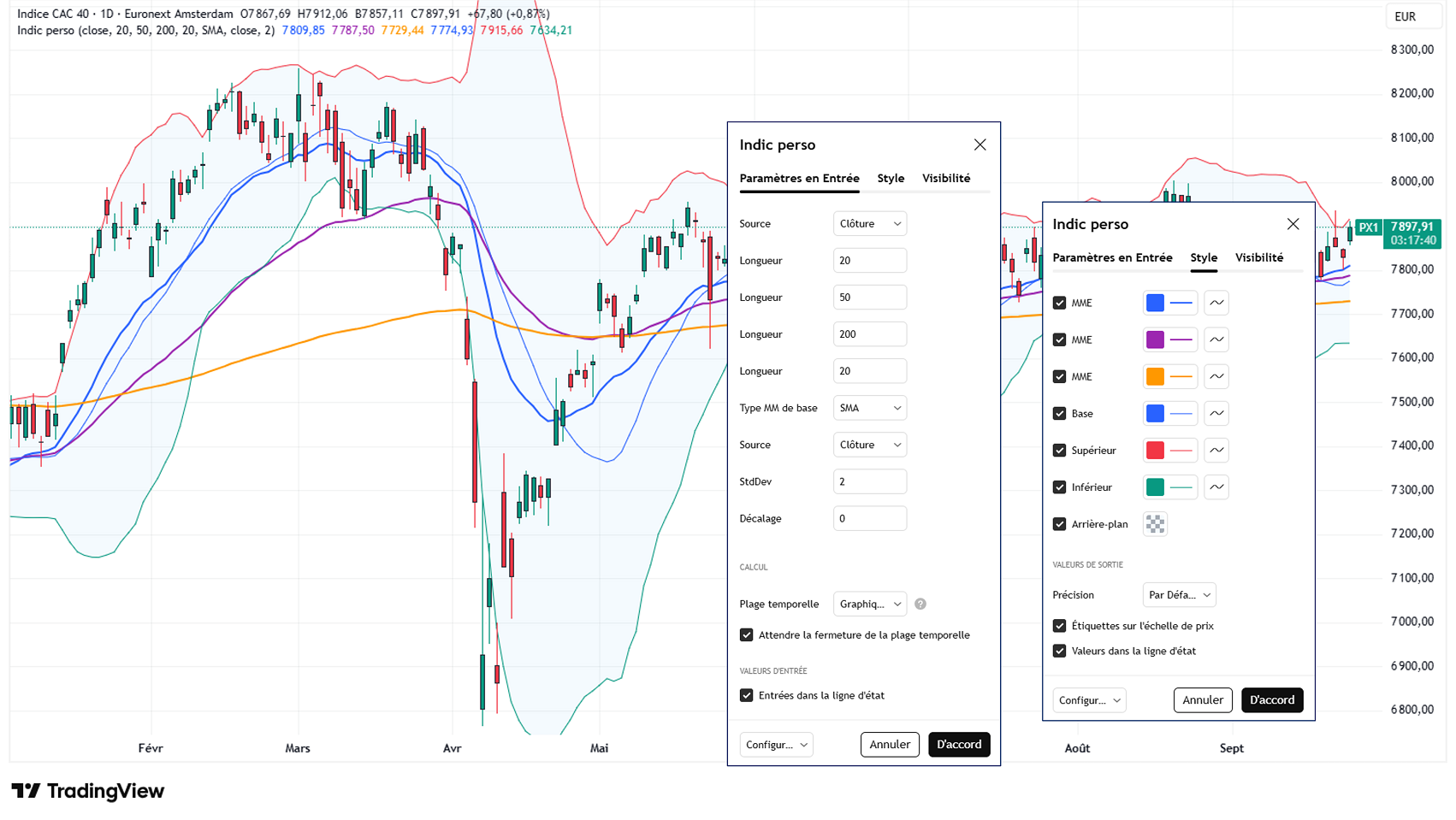Disable the Valeurs dans la ligne d'état checkbox
This screenshot has width=1456, height=820.
(1060, 652)
